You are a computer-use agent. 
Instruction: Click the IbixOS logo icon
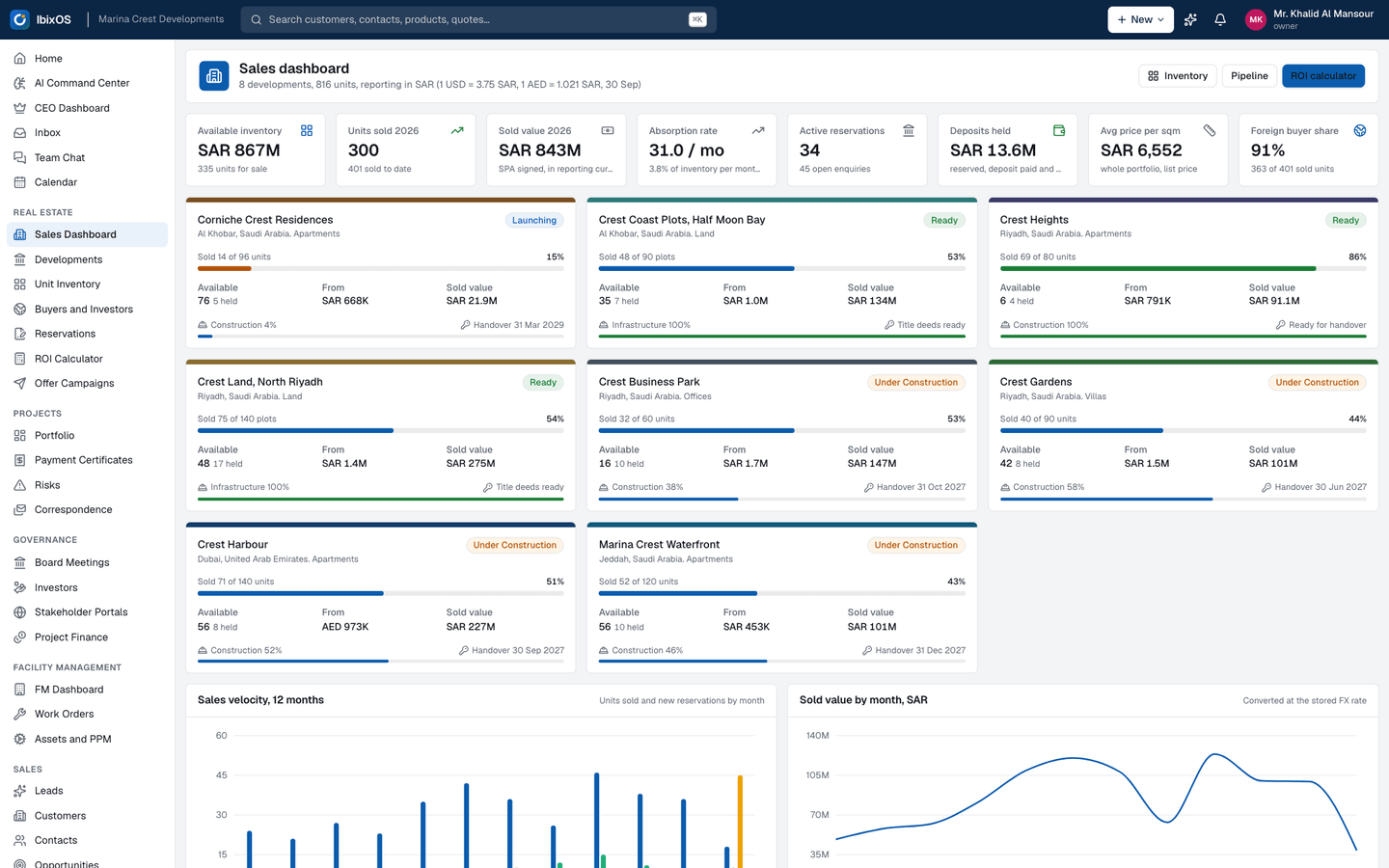[19, 19]
